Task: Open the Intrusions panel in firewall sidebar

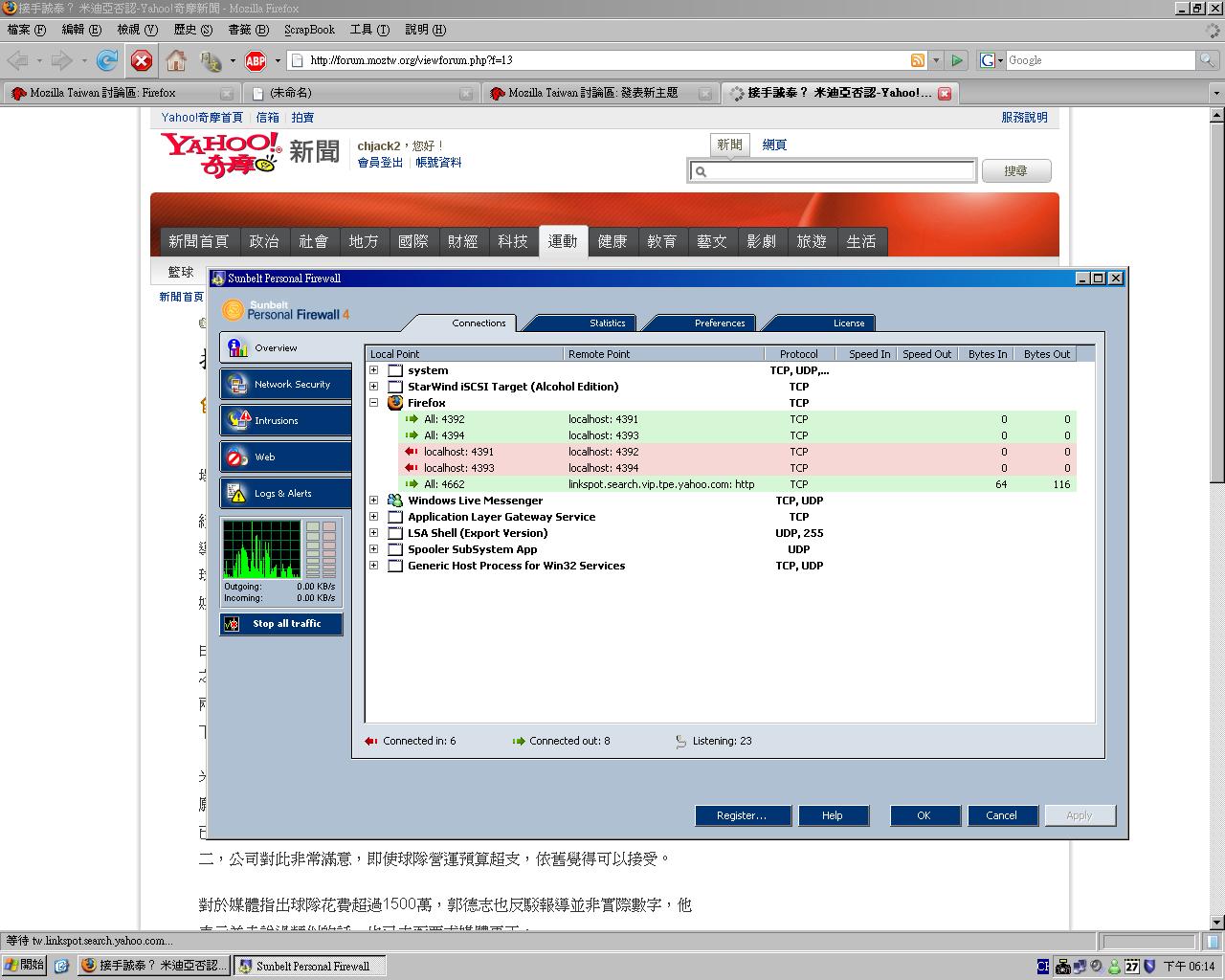Action: pos(285,420)
